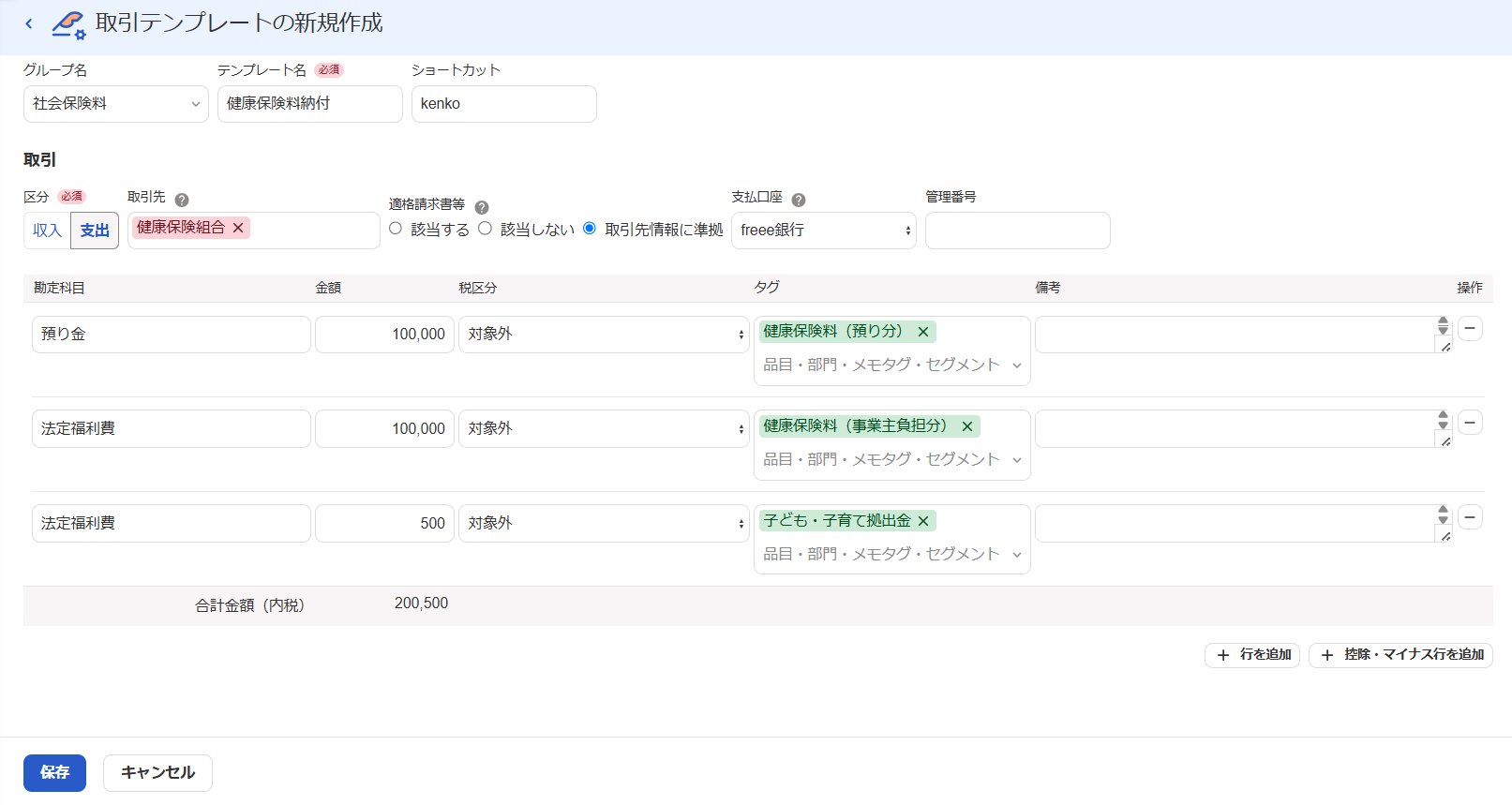
Task: Open help icon next to 適格請求書等
Action: (x=482, y=207)
